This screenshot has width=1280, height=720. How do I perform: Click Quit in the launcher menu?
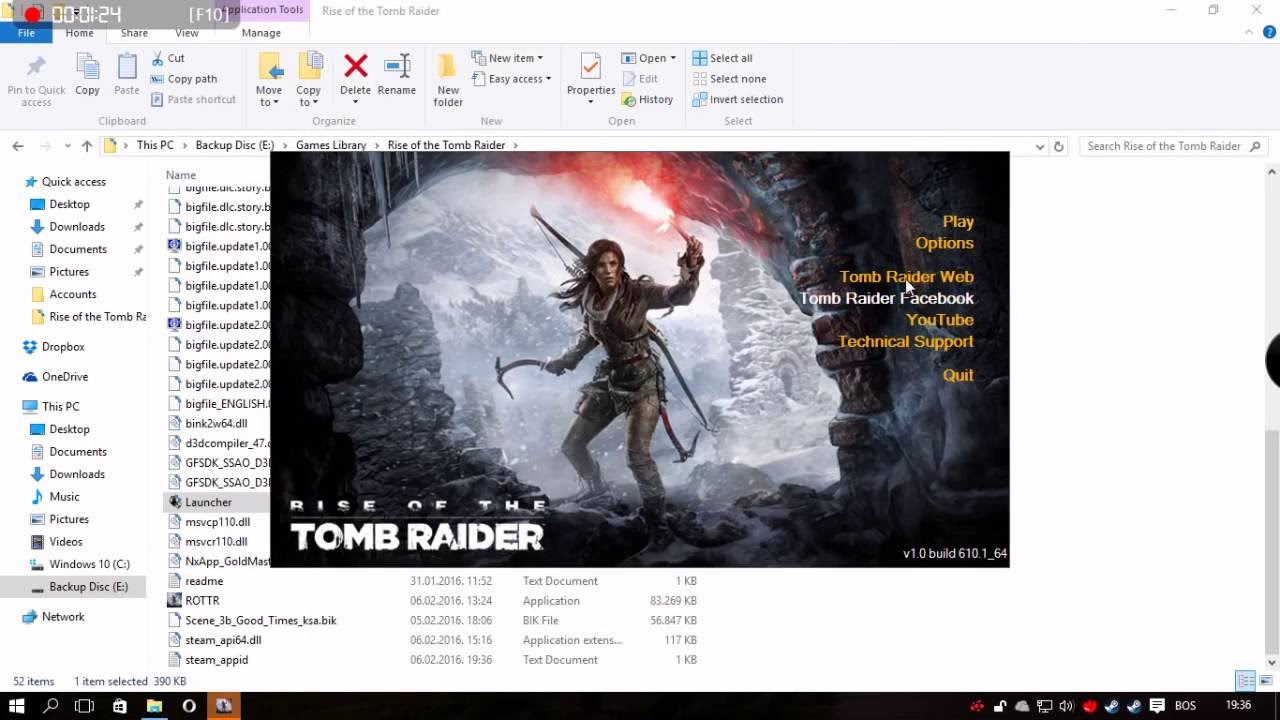(x=958, y=376)
